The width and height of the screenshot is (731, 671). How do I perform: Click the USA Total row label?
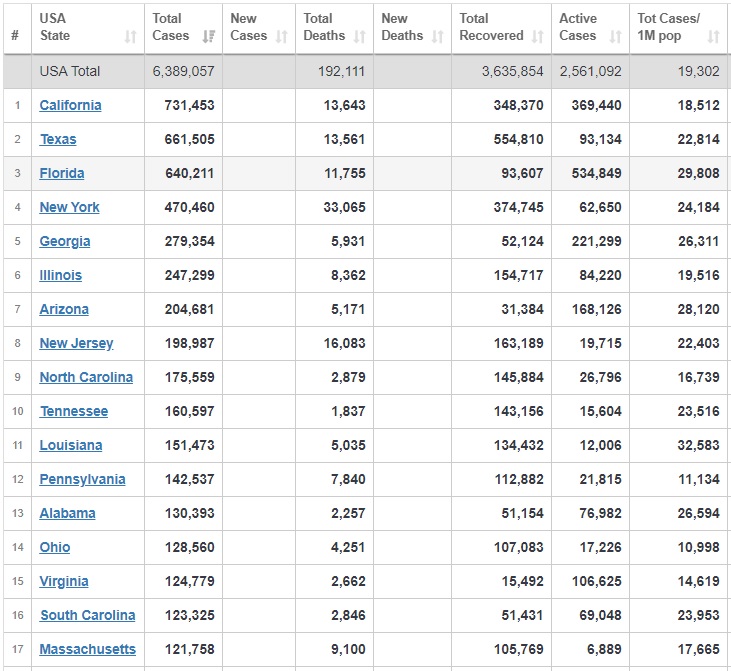tap(70, 71)
